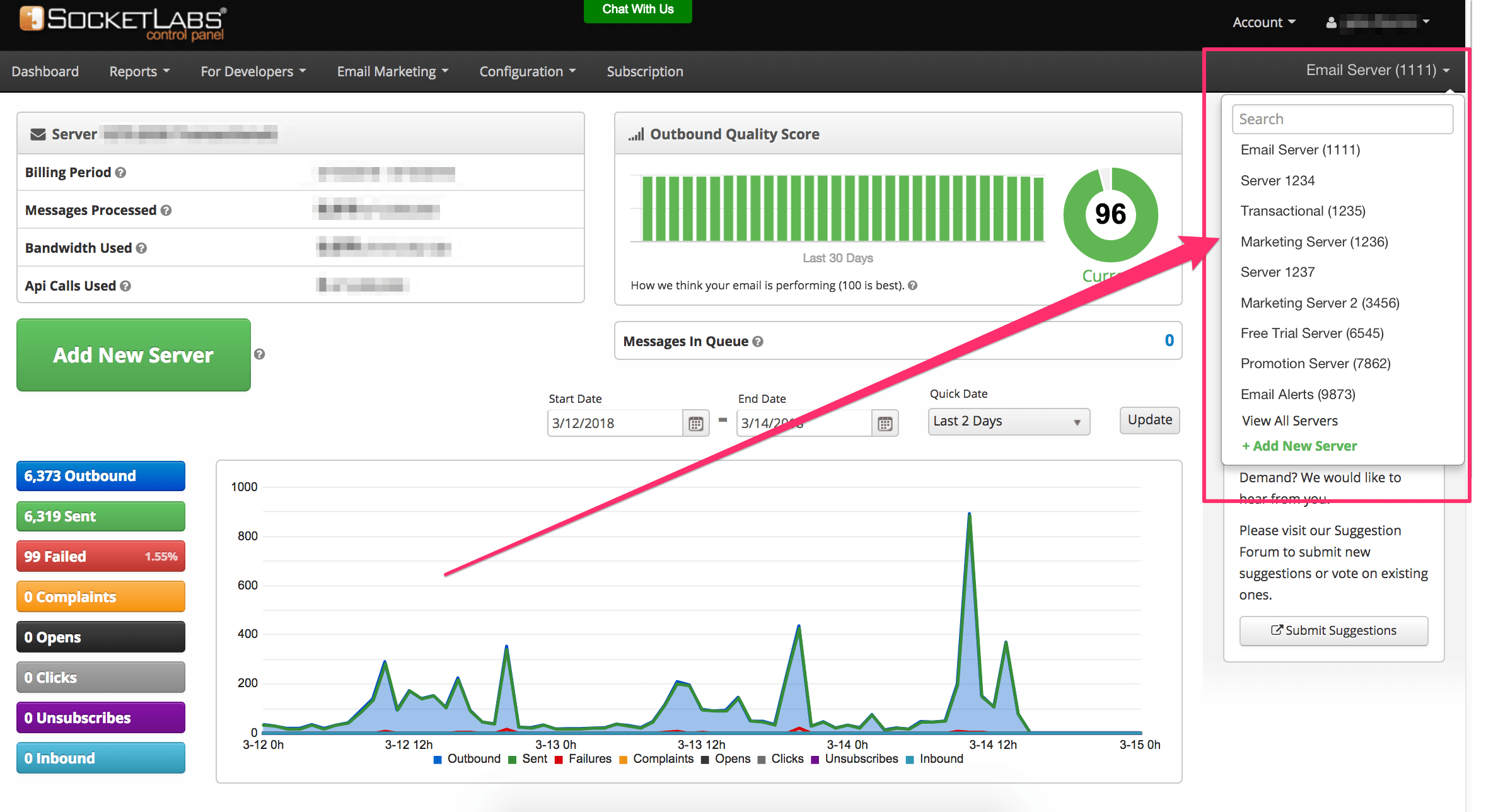Image resolution: width=1498 pixels, height=812 pixels.
Task: Click the help icon beside Billing Period
Action: 121,172
